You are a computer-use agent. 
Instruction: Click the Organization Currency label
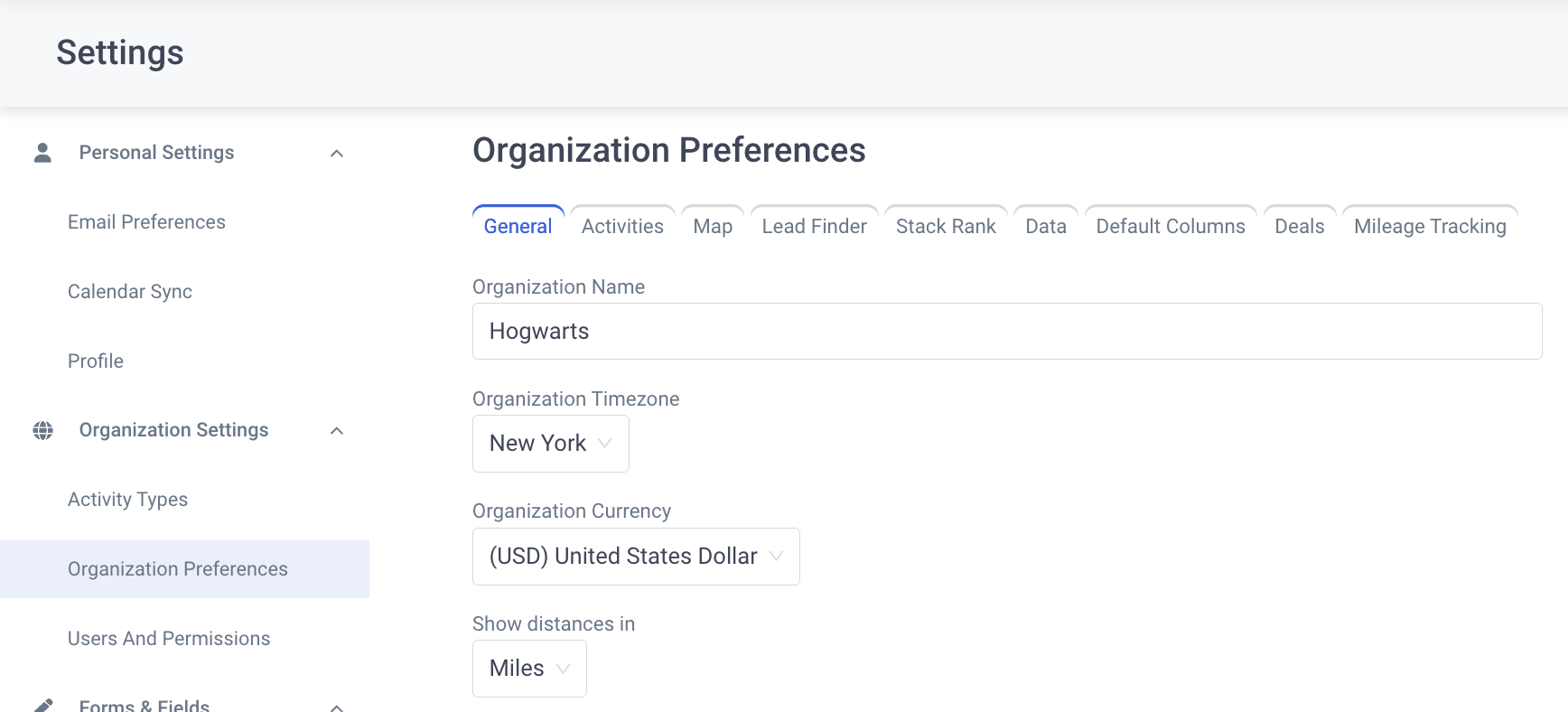pyautogui.click(x=572, y=511)
